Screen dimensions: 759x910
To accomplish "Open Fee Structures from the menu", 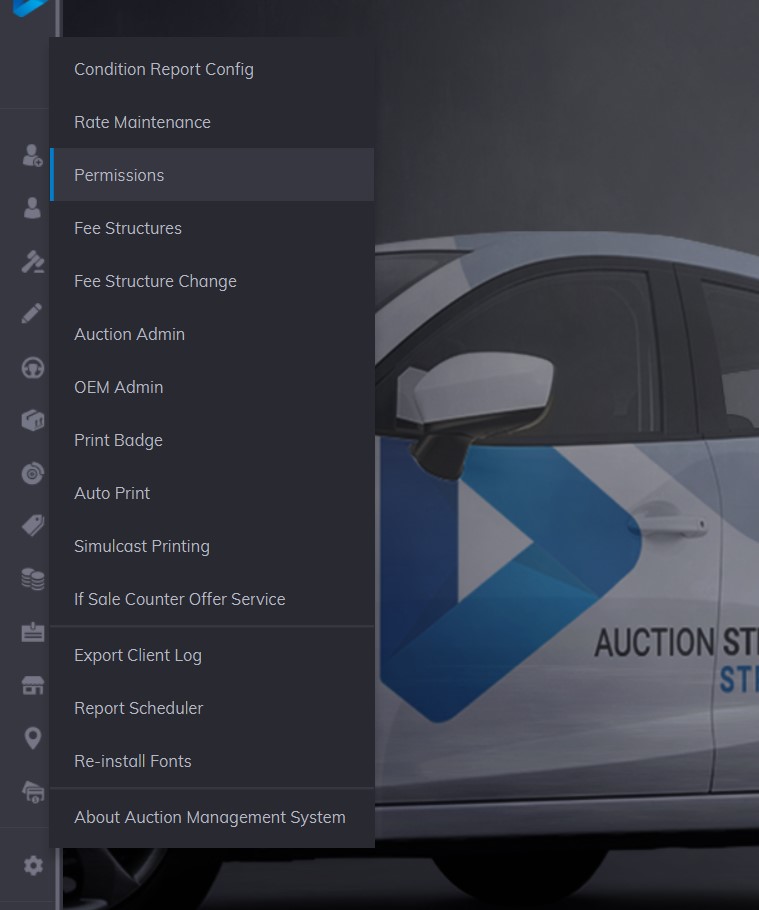I will [128, 228].
